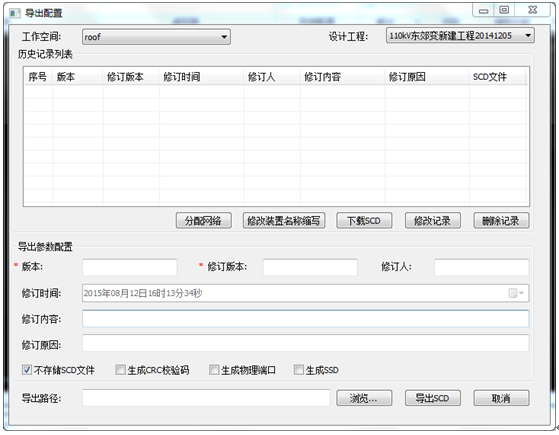Click the 导出SCD button

click(x=432, y=398)
